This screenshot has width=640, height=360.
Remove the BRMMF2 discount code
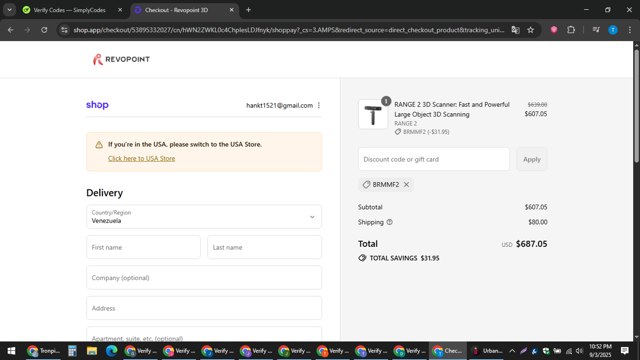click(x=407, y=184)
